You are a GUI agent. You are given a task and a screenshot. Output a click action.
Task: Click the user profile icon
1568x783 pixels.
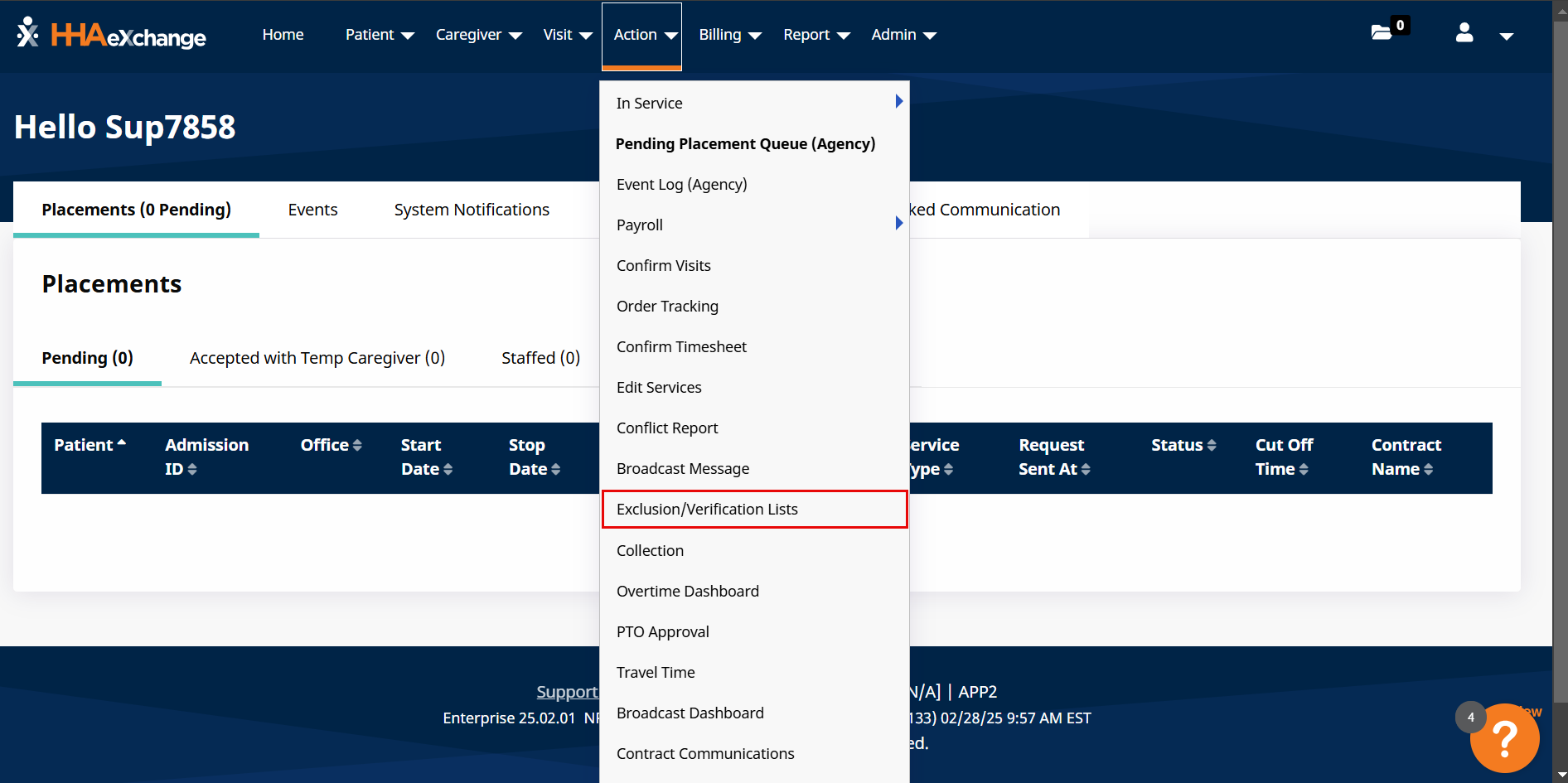click(x=1464, y=33)
